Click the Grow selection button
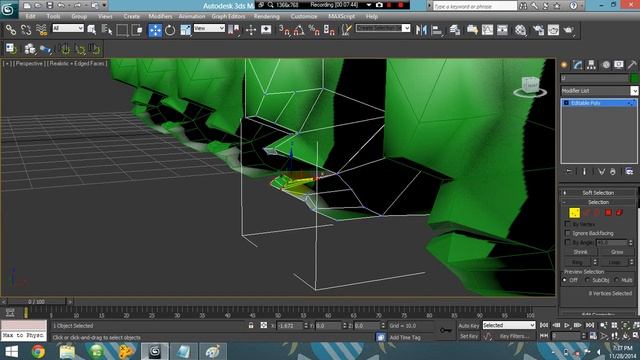Screen dimensions: 640x360 617,252
